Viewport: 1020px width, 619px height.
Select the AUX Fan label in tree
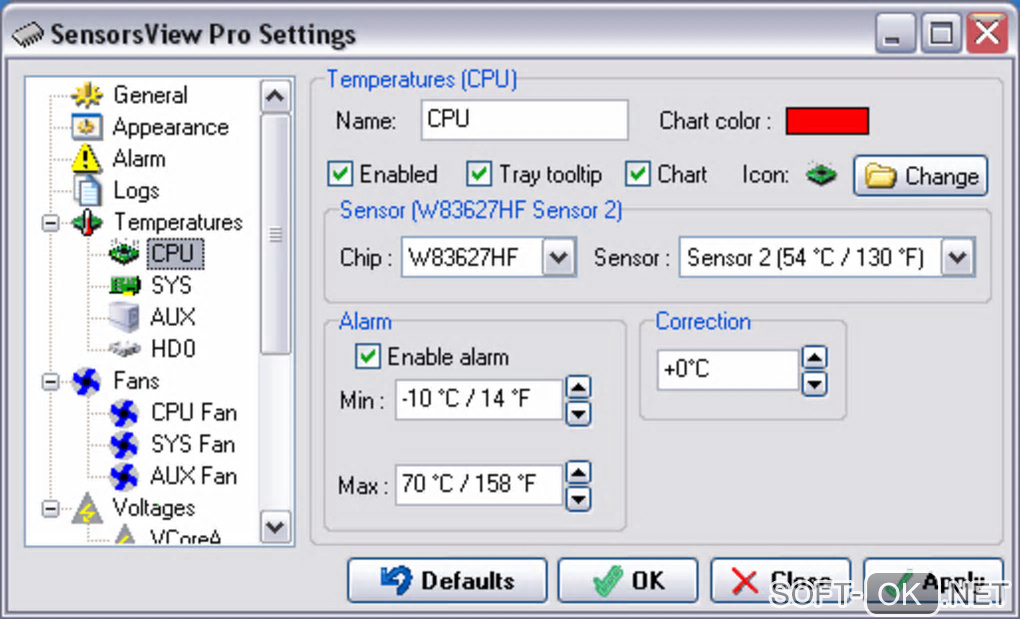[x=194, y=477]
